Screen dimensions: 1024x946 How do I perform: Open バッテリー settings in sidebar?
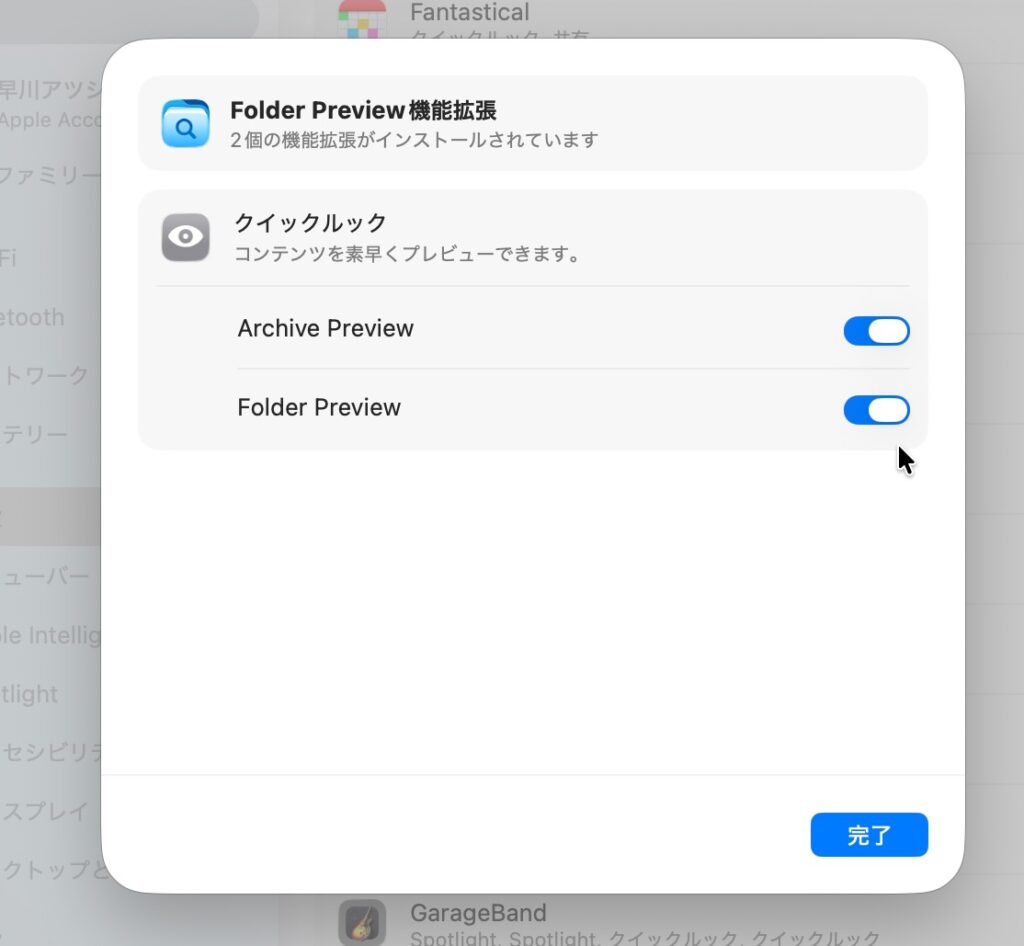34,434
